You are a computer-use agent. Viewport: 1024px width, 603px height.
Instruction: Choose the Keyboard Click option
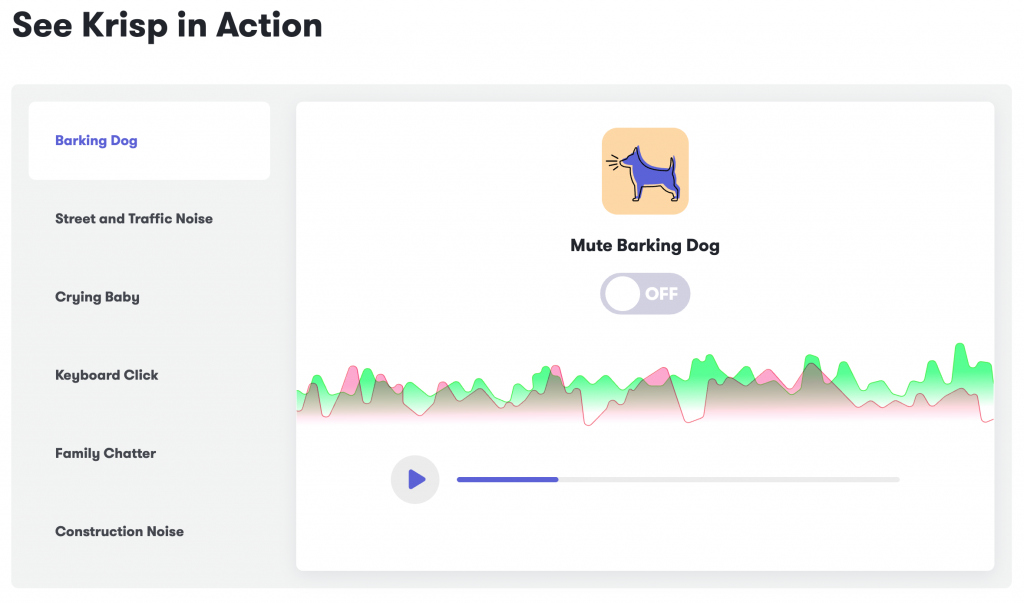pyautogui.click(x=107, y=375)
